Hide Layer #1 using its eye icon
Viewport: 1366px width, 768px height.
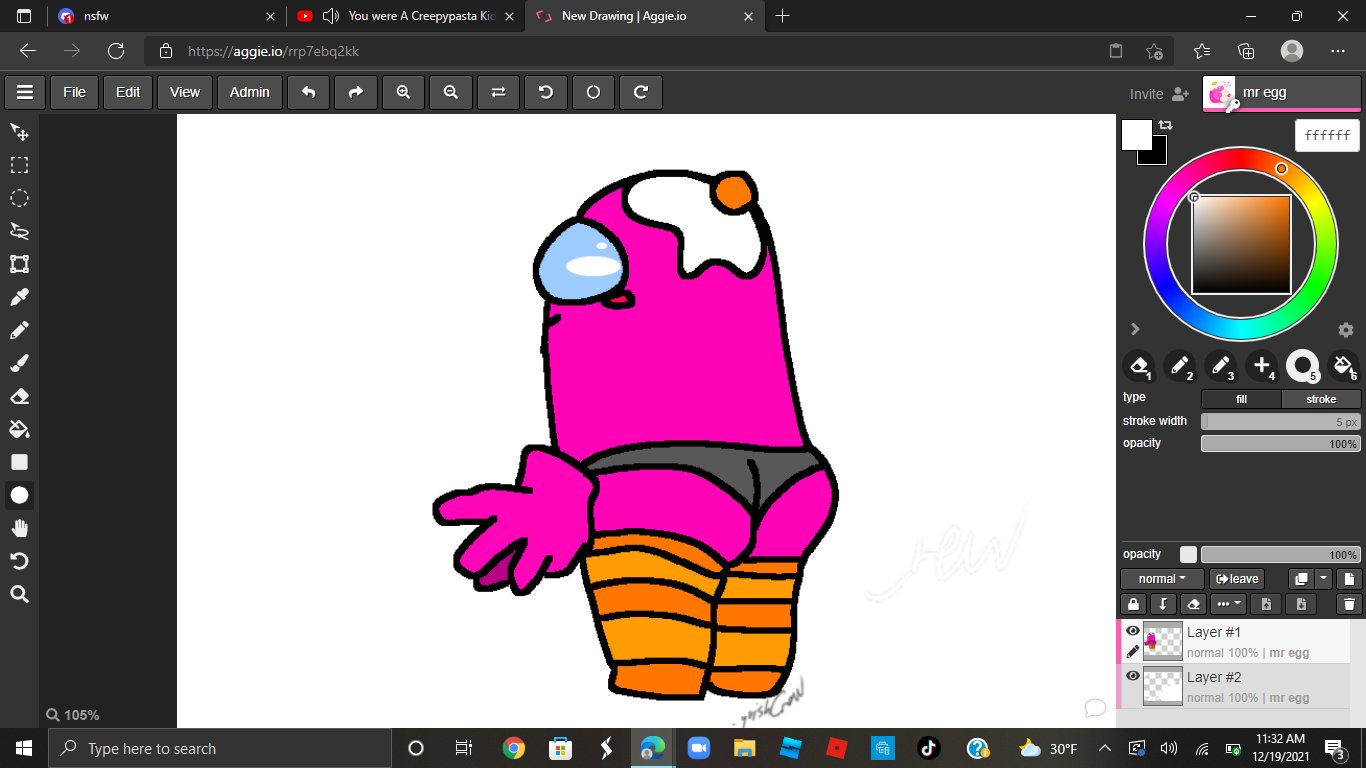pos(1133,631)
